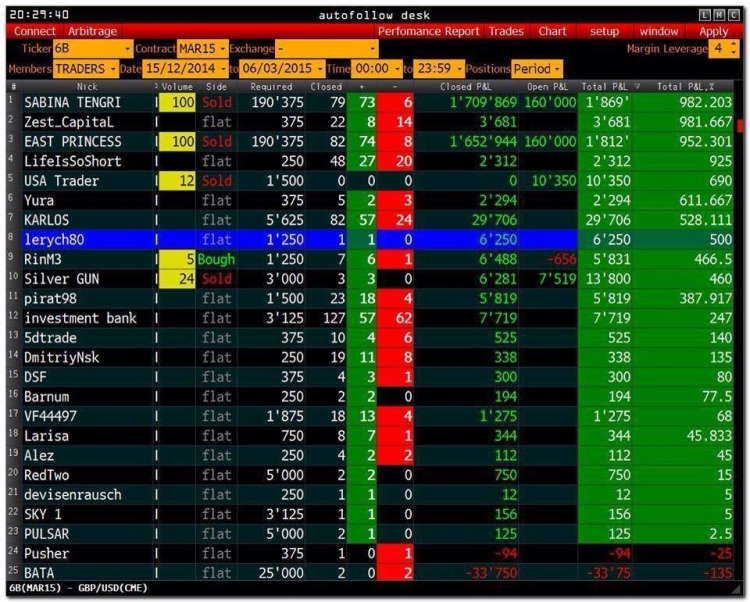This screenshot has width=750, height=602.
Task: Open the setup menu
Action: 605,32
